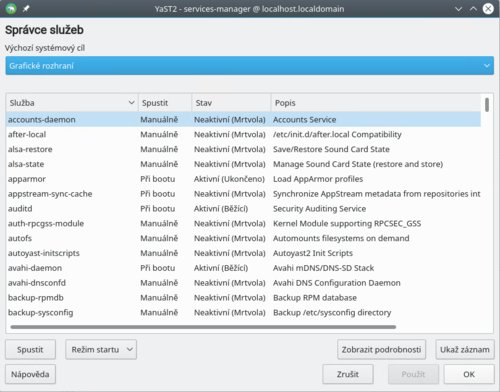Click the YaST application icon in title bar

point(11,8)
